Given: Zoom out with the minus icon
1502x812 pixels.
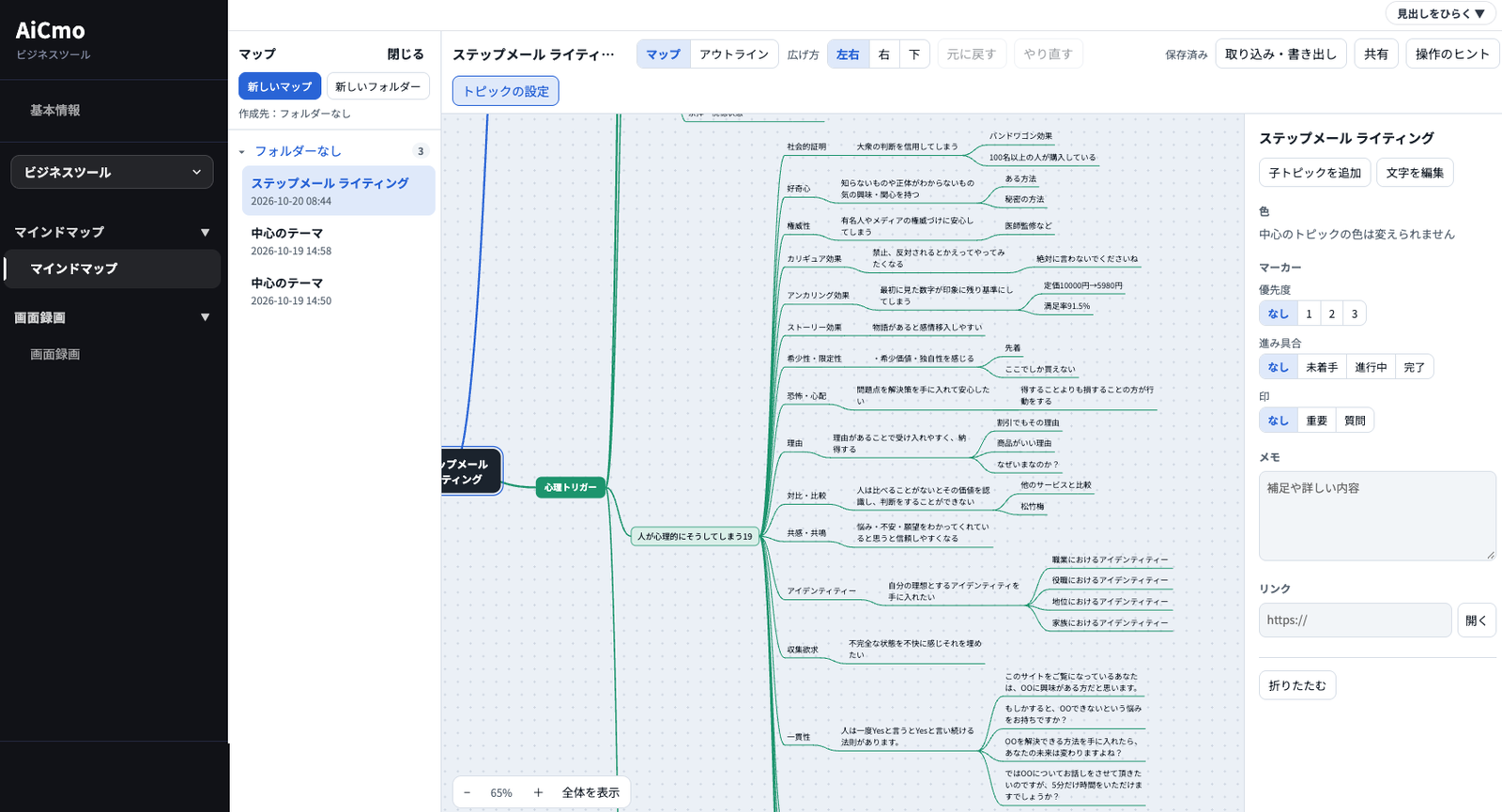Looking at the screenshot, I should click(x=467, y=792).
